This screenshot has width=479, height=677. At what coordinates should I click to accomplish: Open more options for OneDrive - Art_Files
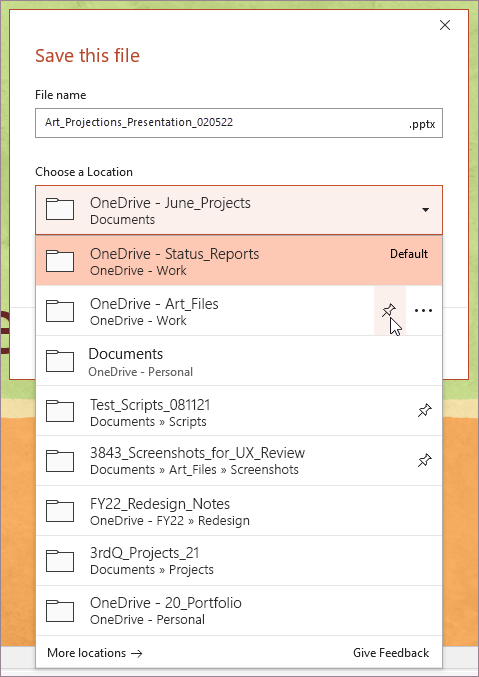tap(423, 310)
